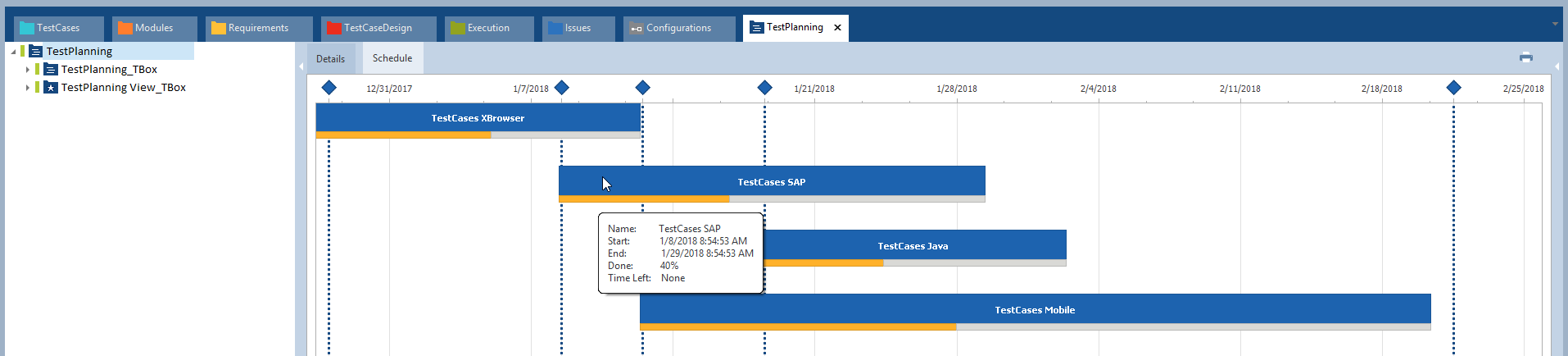Click the red TestCaseDesign folder icon
Viewport: 1568px width, 356px height.
coord(333,28)
